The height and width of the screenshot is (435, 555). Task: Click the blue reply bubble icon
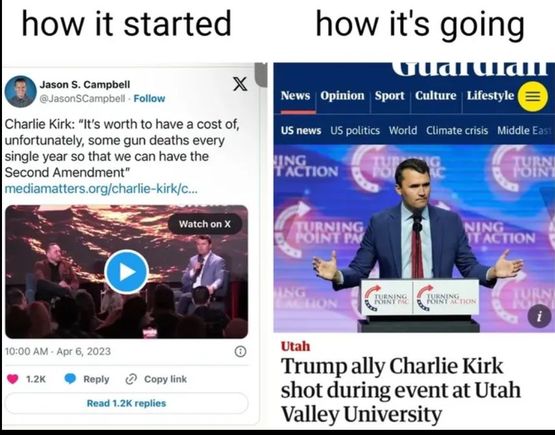(70, 379)
